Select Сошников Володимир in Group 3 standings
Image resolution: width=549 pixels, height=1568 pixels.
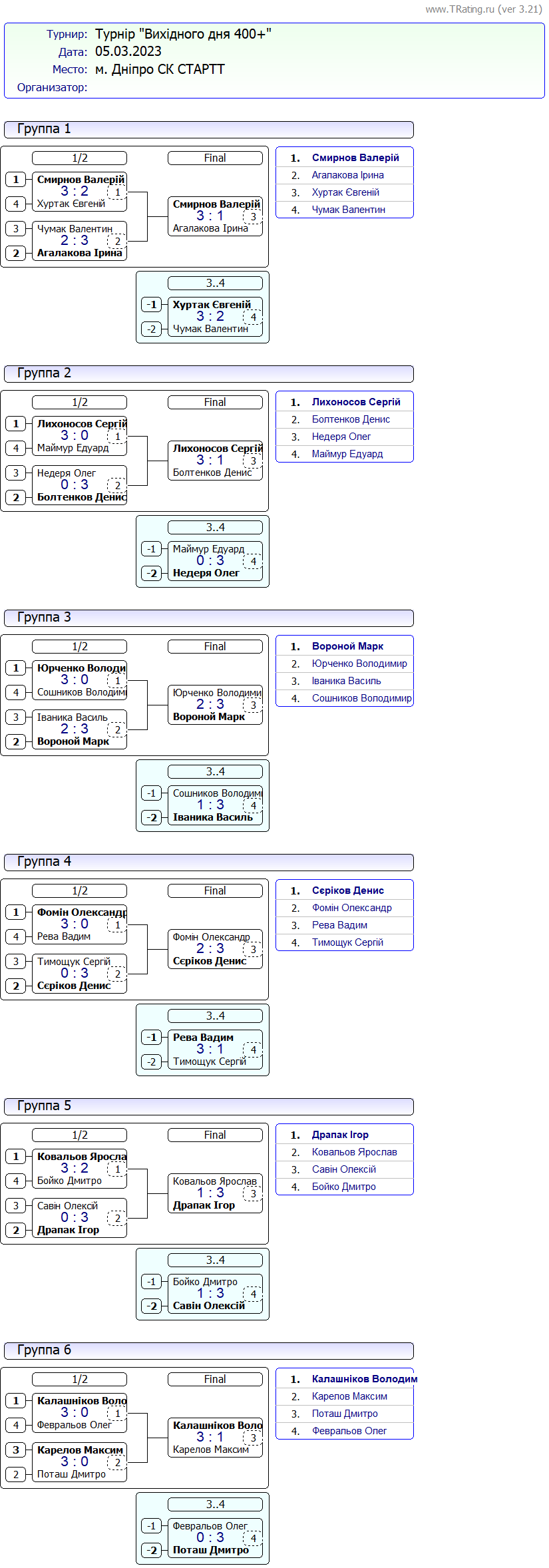pos(361,698)
